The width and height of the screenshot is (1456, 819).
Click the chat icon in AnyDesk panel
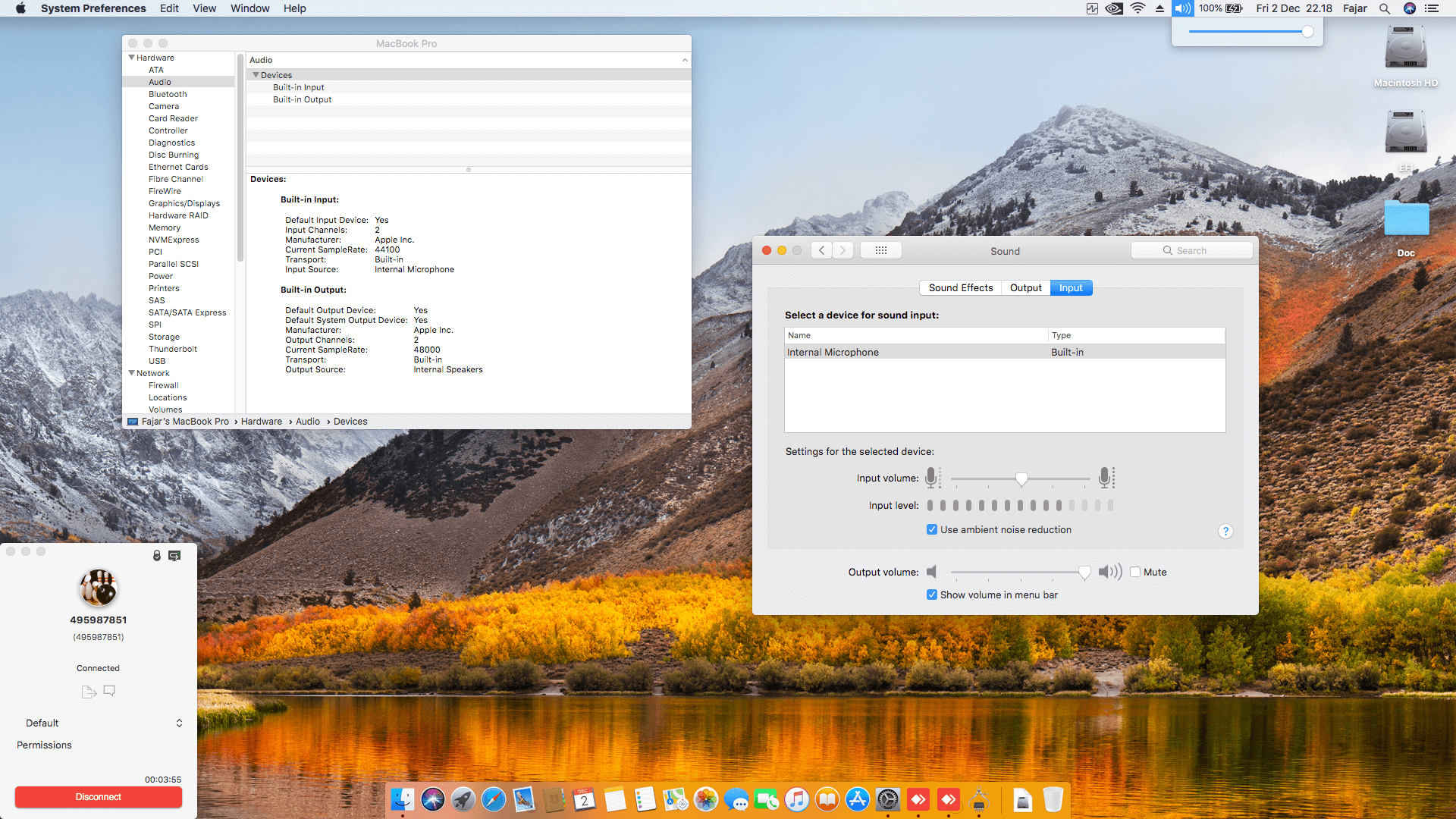tap(109, 691)
